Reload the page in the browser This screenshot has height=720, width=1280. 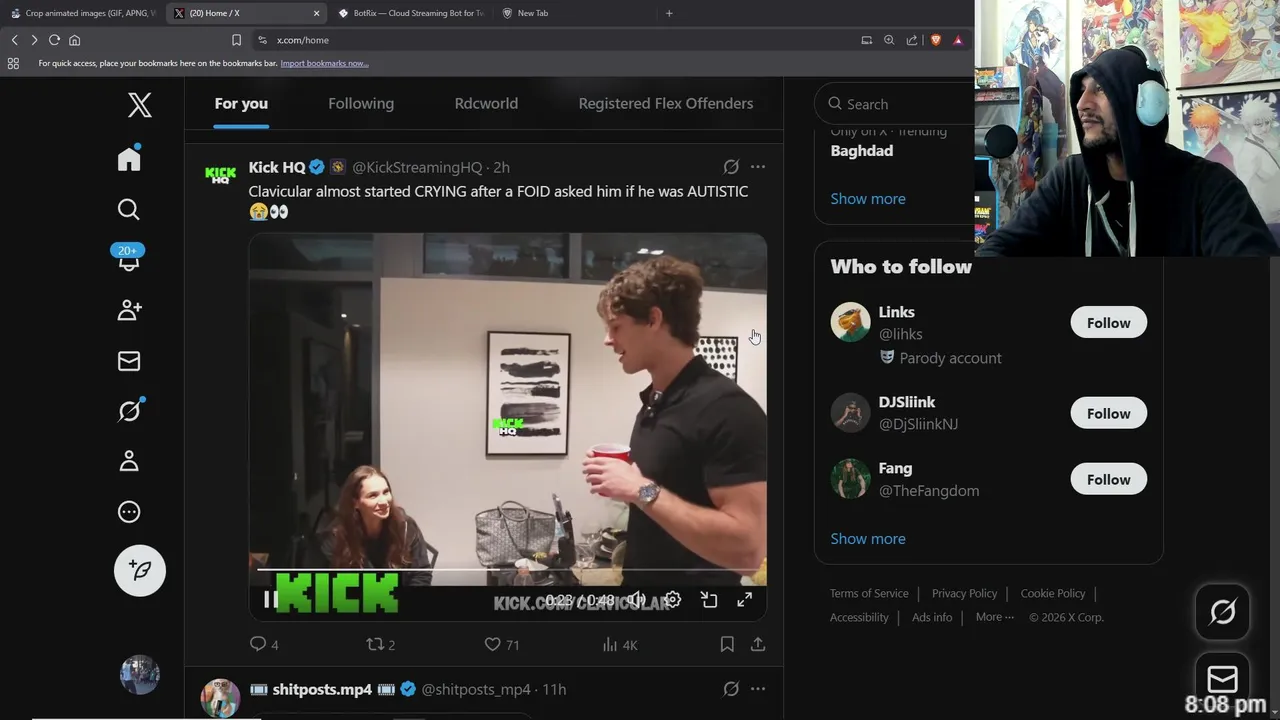(x=54, y=40)
